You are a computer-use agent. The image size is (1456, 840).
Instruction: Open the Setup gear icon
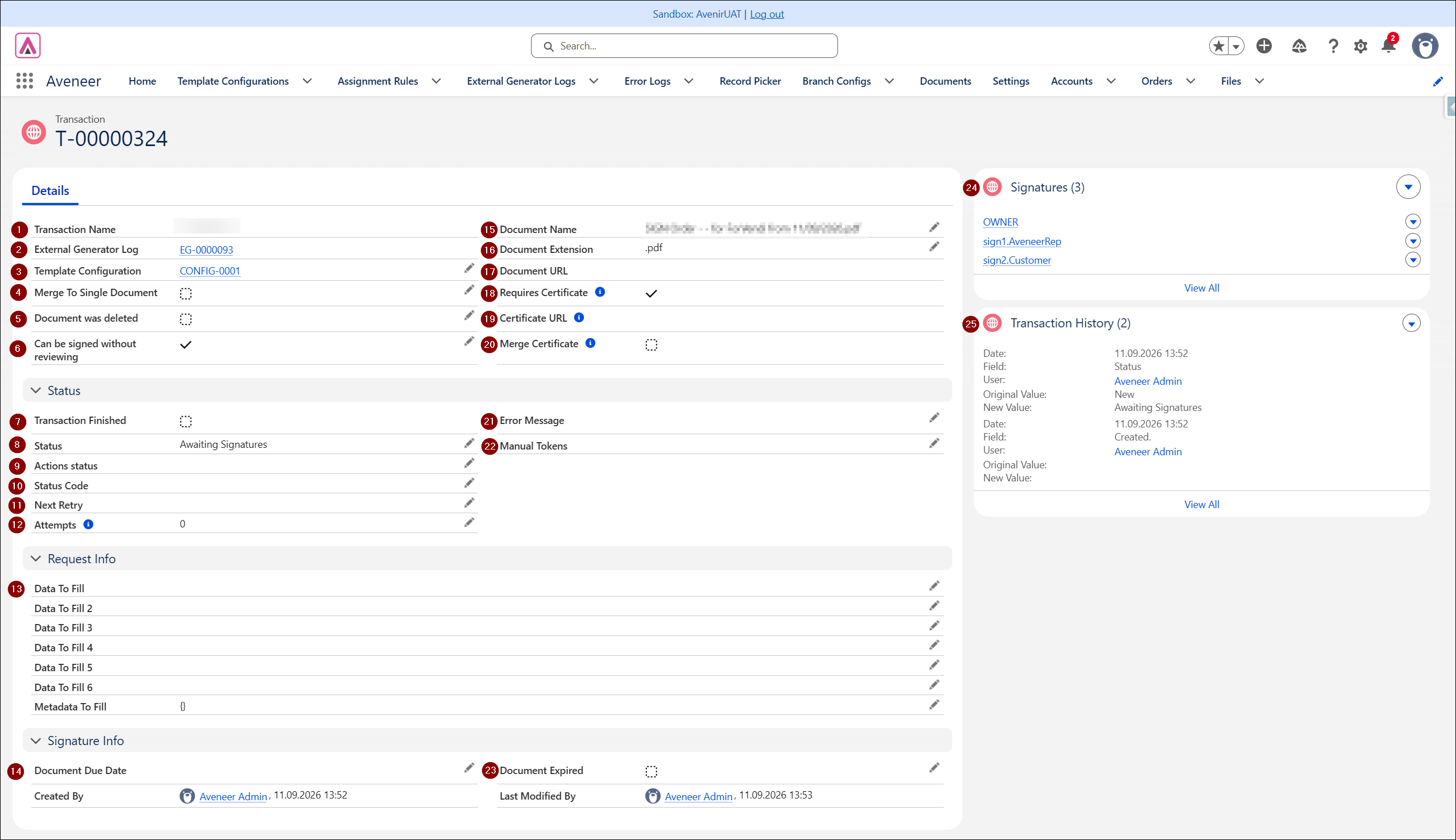point(1361,46)
